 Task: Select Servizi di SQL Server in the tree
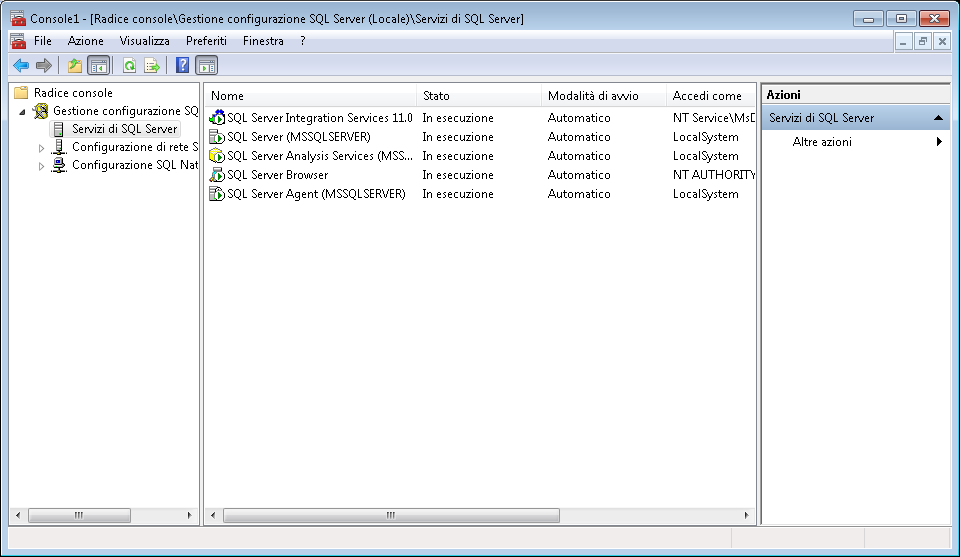(124, 129)
